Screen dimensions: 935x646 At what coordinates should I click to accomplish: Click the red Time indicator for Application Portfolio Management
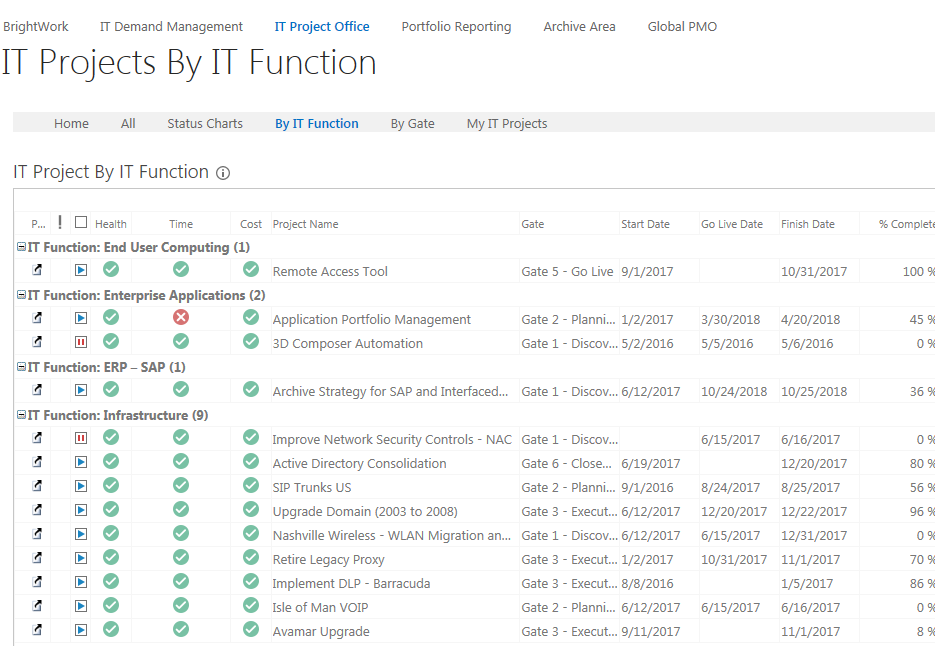[x=181, y=317]
